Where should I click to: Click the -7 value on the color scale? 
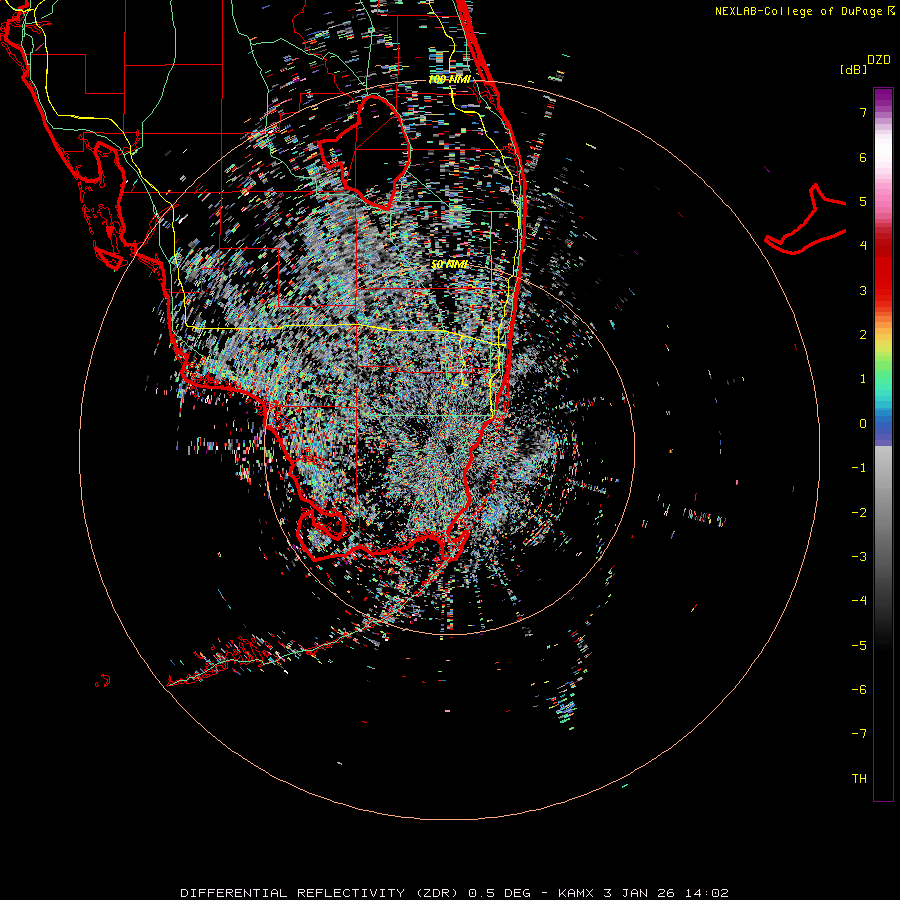(859, 734)
